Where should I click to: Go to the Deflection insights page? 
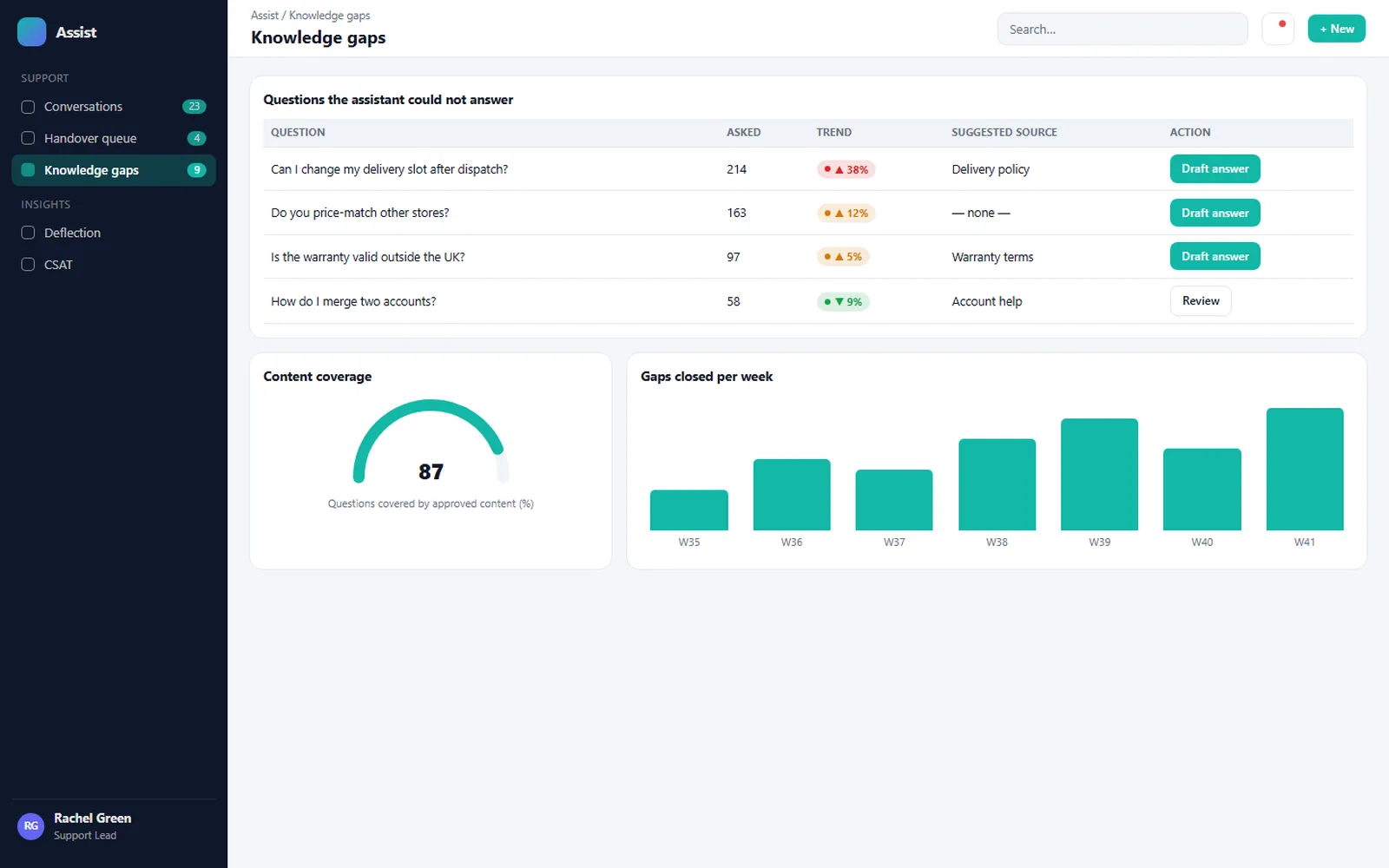114,233
